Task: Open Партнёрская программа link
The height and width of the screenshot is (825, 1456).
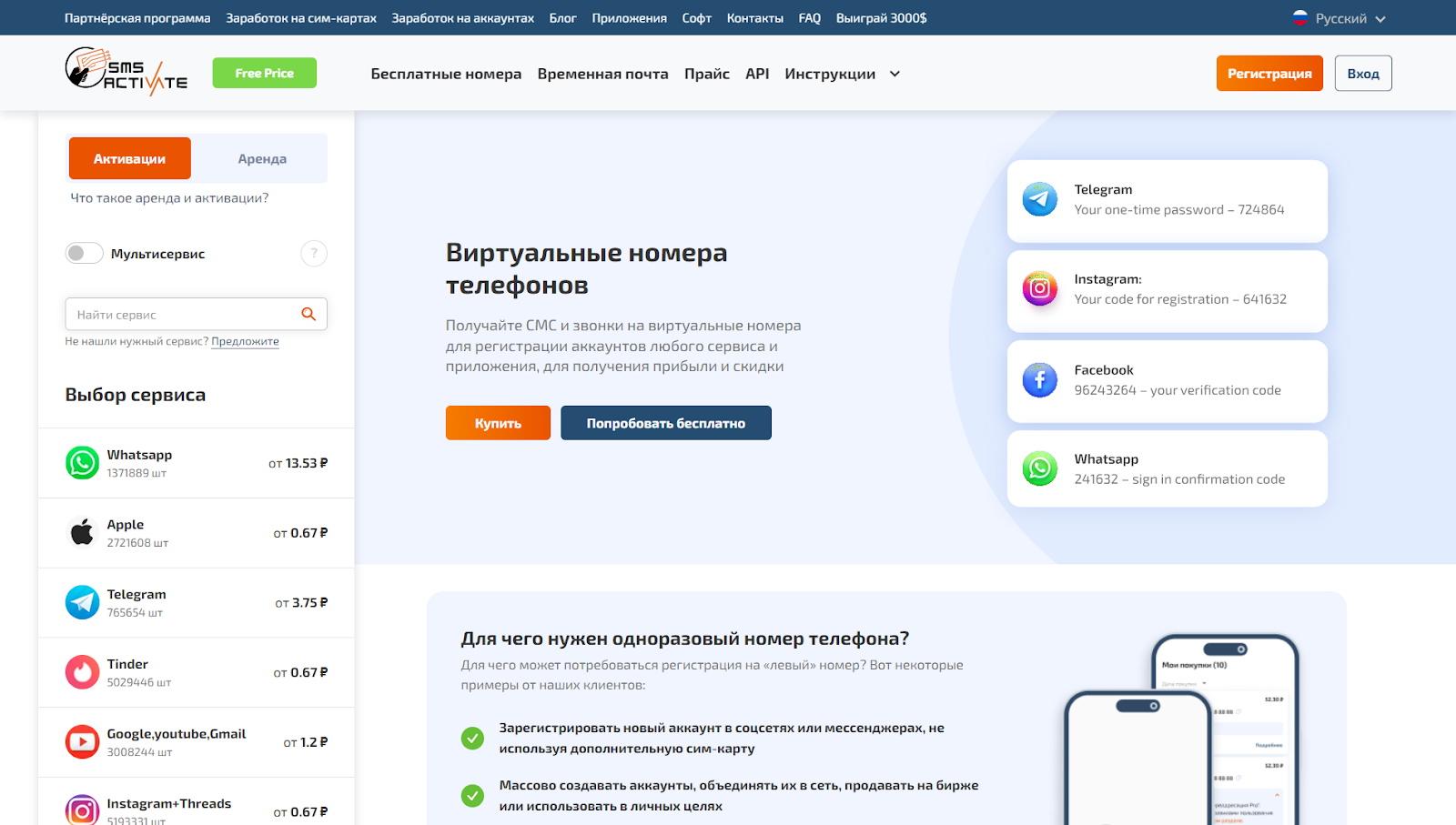Action: (137, 18)
